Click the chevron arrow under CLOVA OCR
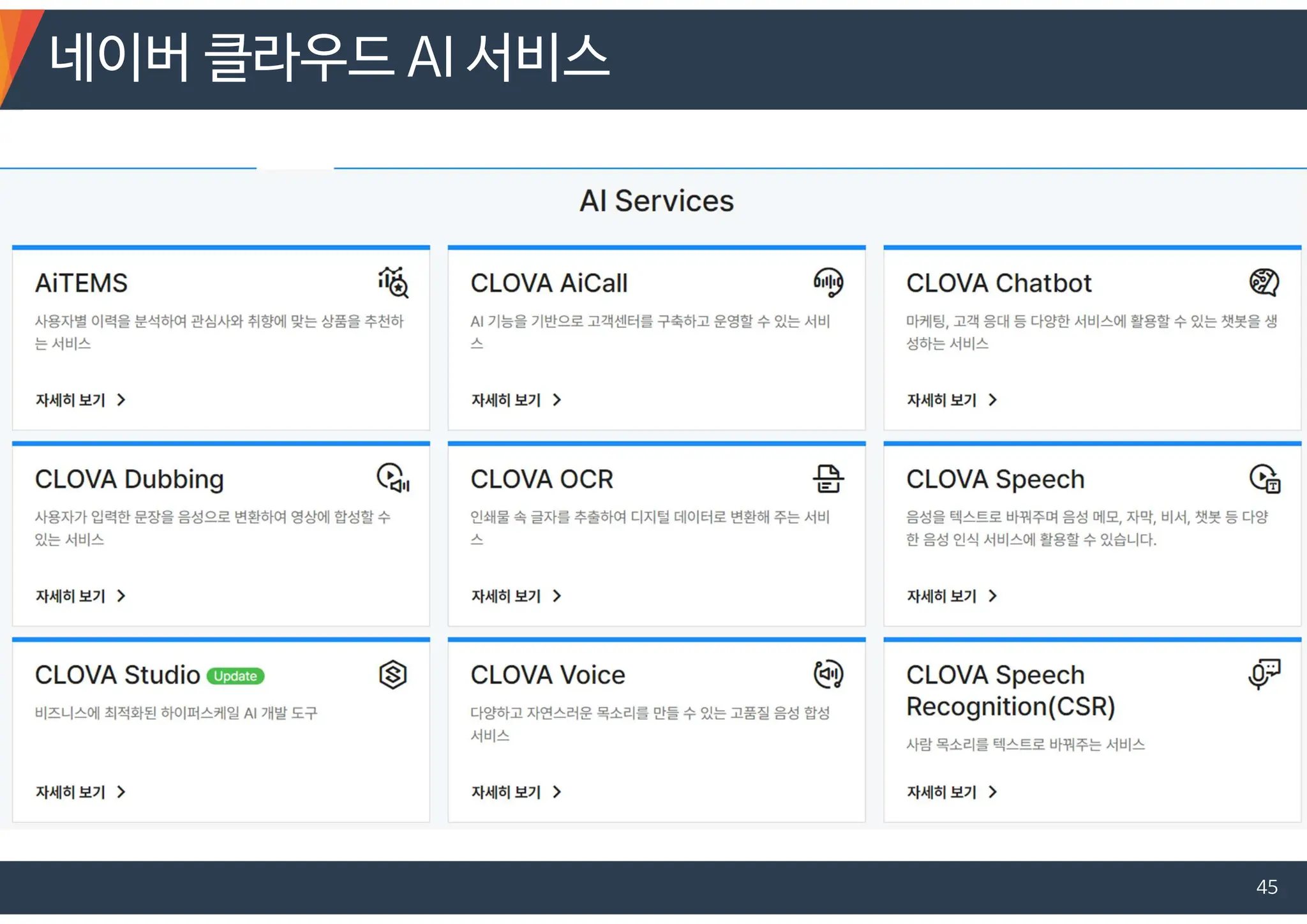Viewport: 1307px width, 924px height. pyautogui.click(x=556, y=596)
